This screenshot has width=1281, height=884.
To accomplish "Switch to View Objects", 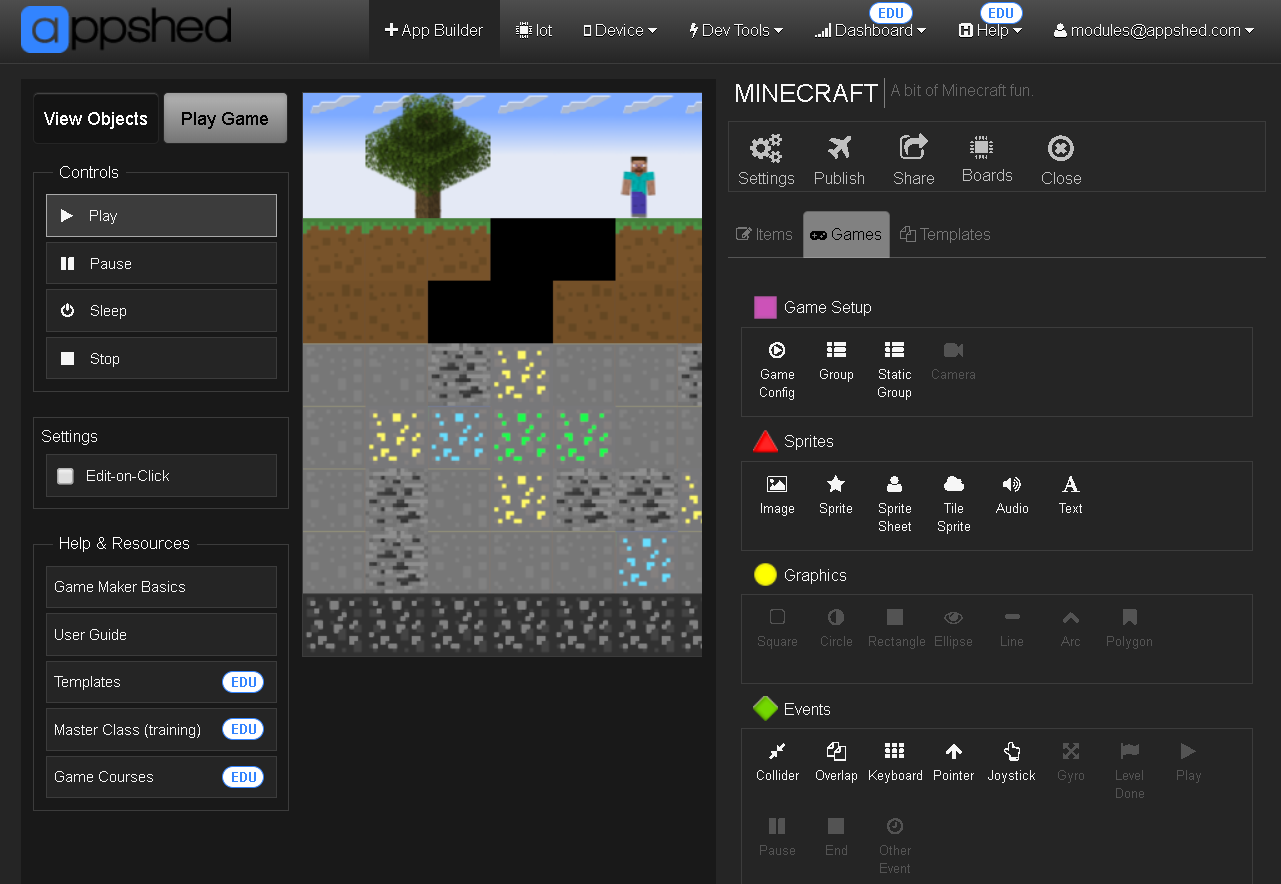I will point(96,119).
